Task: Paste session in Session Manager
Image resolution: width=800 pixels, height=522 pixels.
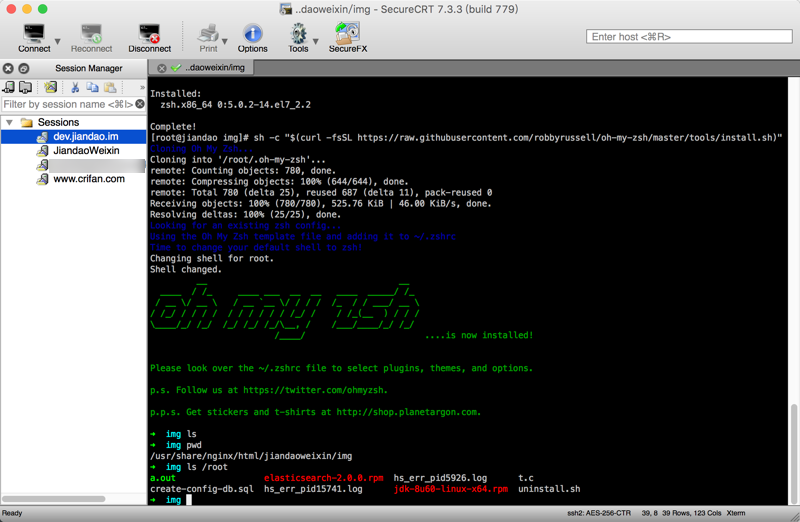Action: pyautogui.click(x=110, y=87)
